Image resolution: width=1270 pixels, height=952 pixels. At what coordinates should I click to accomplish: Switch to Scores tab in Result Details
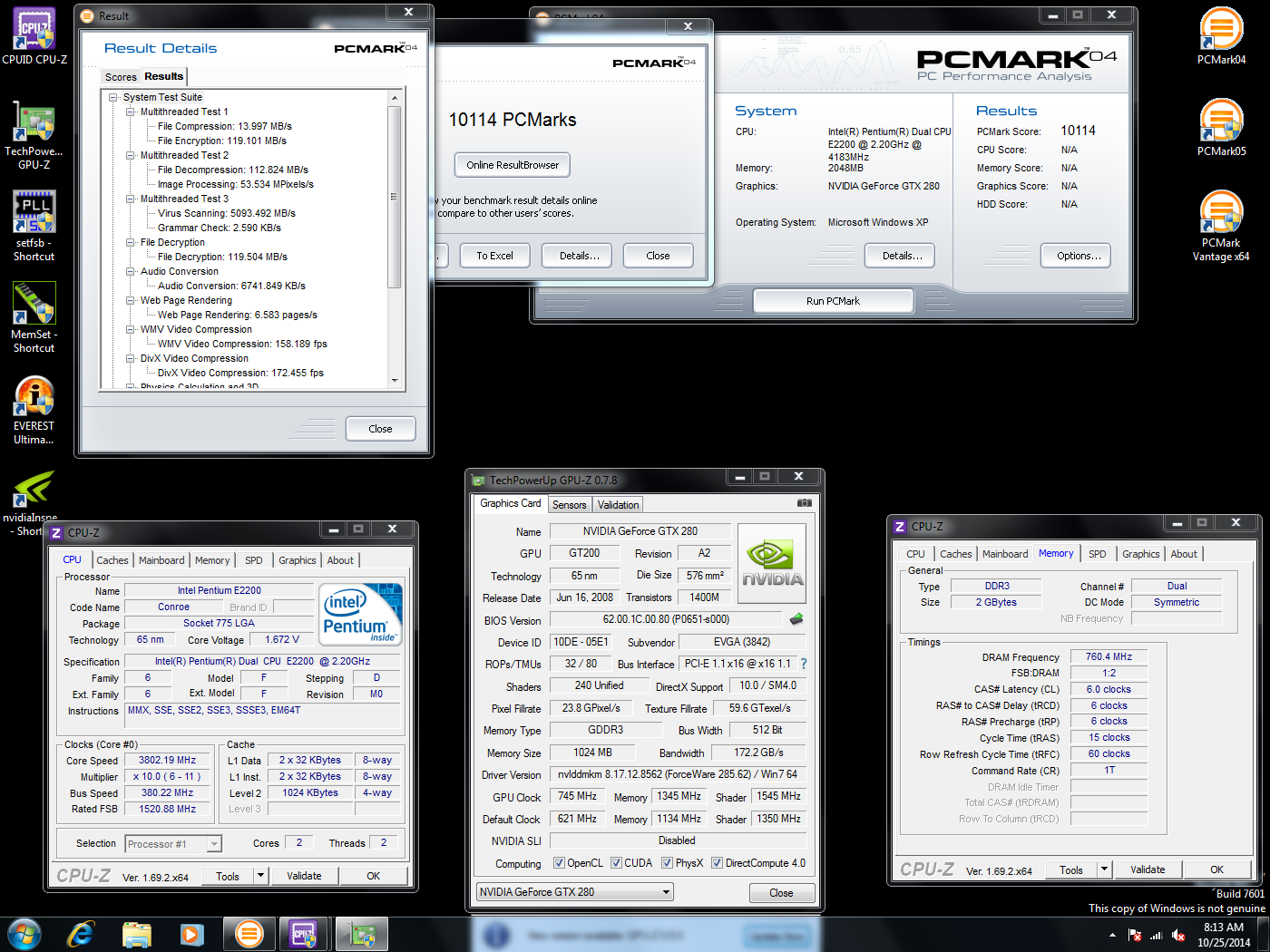(x=121, y=77)
